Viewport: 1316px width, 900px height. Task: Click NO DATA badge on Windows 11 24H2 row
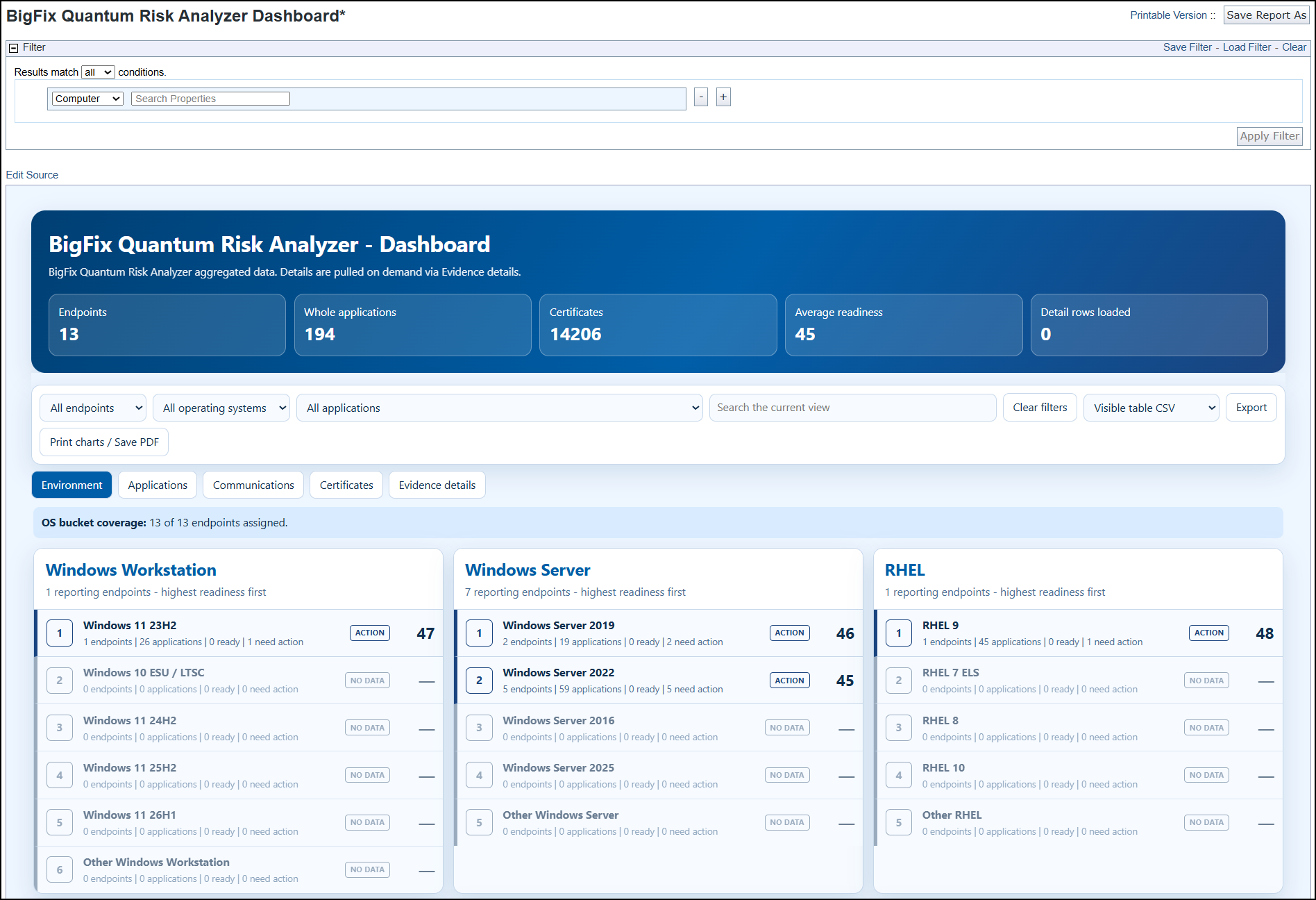tap(367, 728)
